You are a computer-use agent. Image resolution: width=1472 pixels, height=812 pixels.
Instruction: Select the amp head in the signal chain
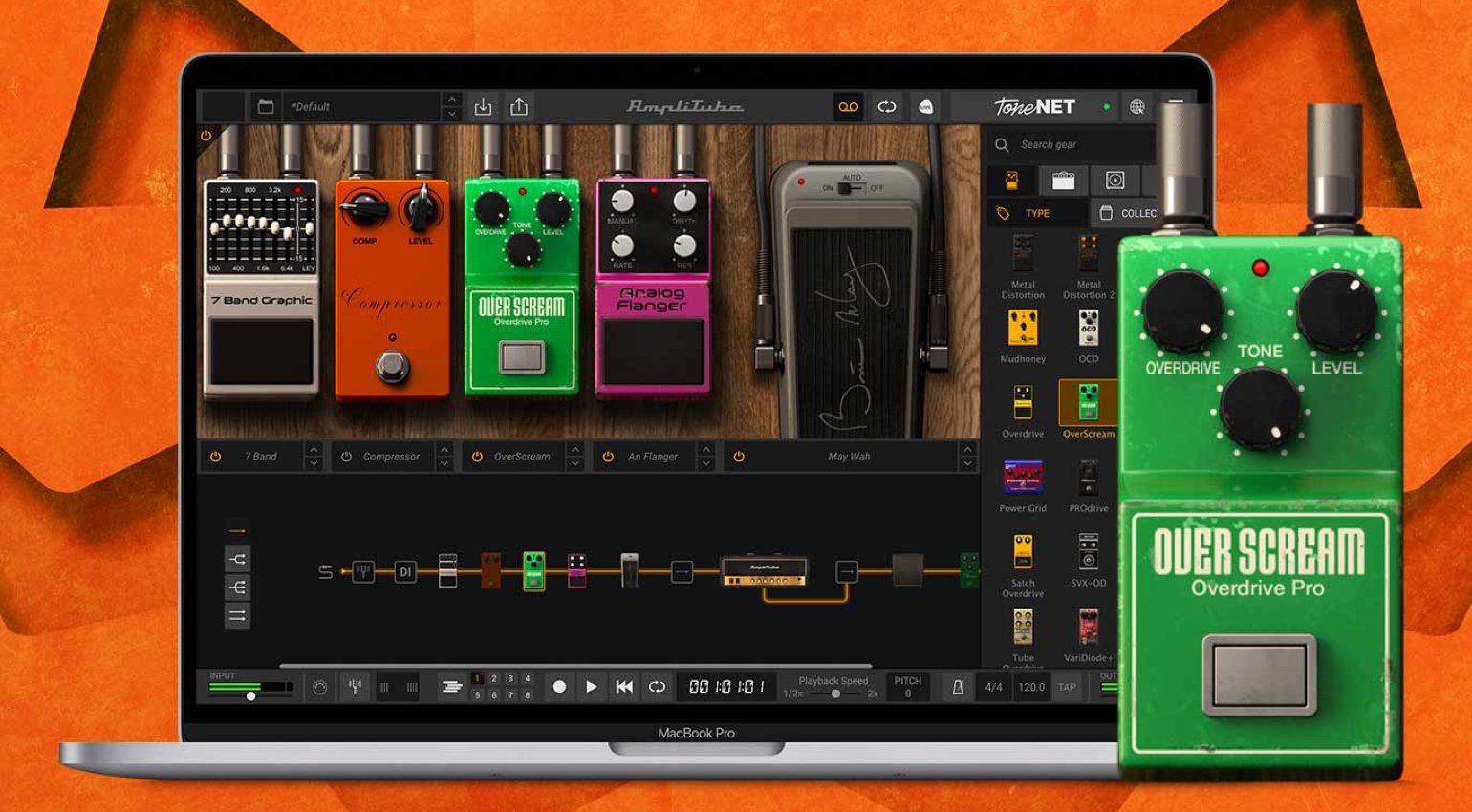click(x=764, y=571)
